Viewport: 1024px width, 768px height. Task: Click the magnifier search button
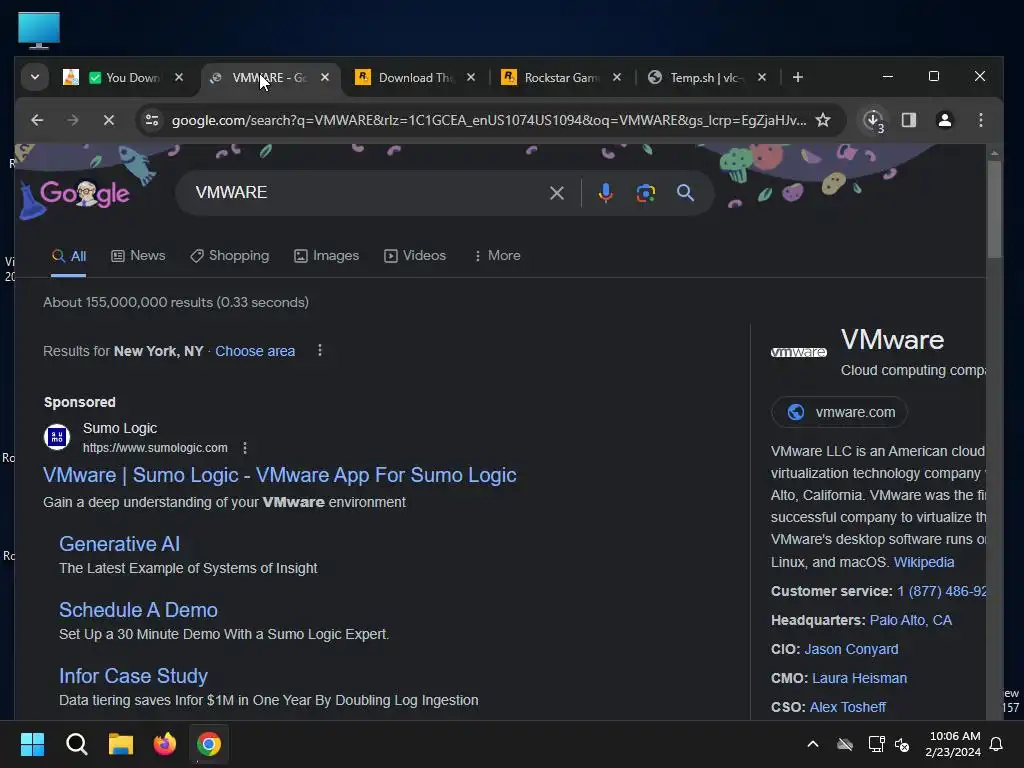[x=685, y=193]
